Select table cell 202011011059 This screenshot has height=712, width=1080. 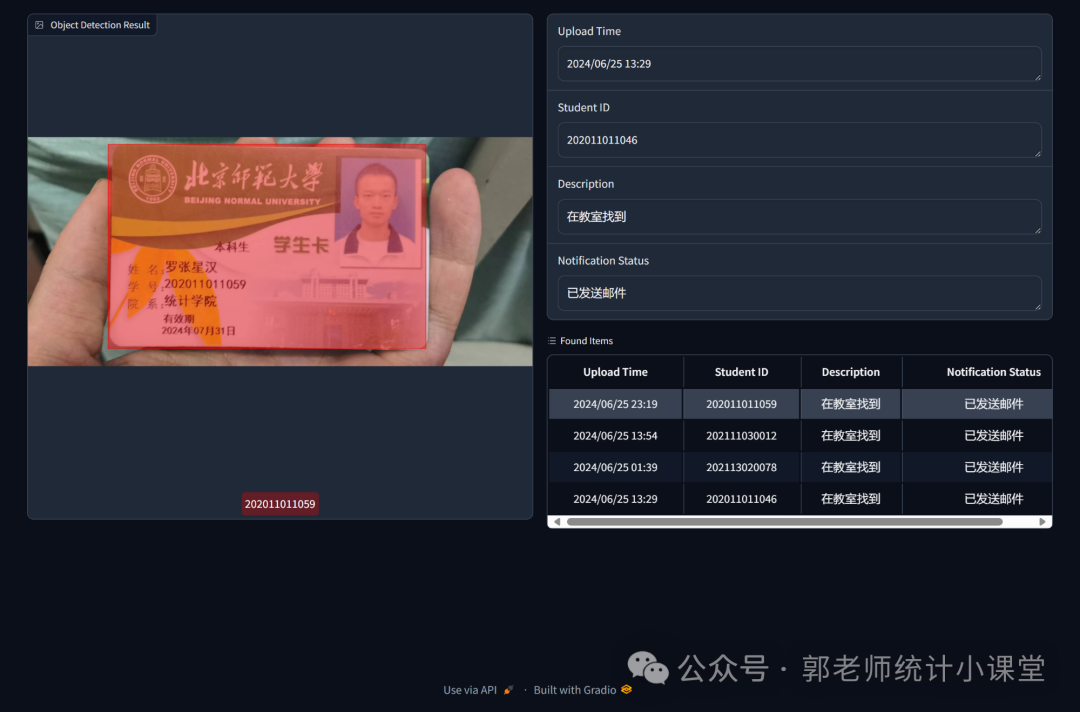tap(741, 404)
